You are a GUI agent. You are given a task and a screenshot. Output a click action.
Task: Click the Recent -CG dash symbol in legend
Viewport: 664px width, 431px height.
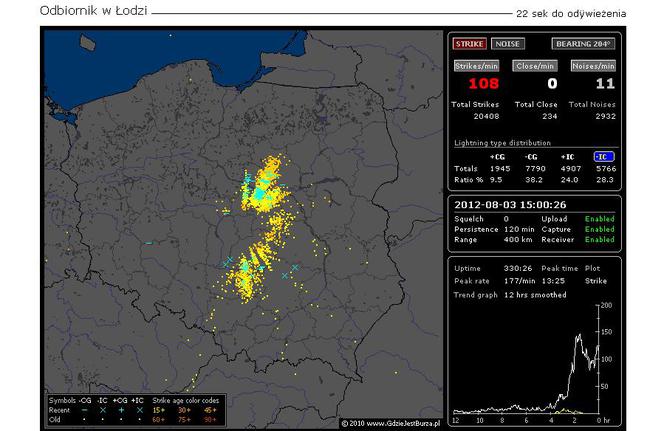pyautogui.click(x=85, y=410)
